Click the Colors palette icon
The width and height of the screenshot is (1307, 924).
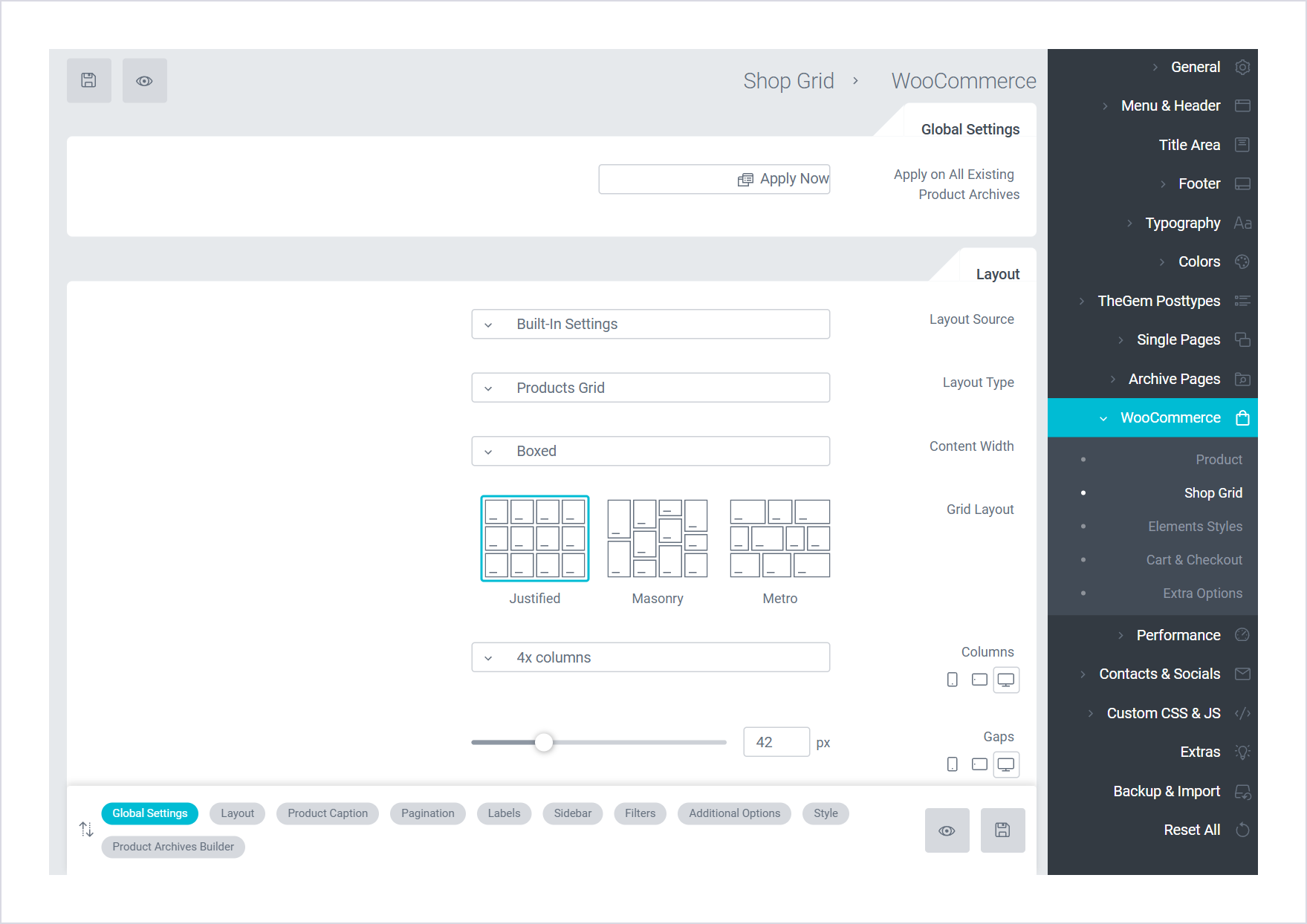(x=1242, y=261)
